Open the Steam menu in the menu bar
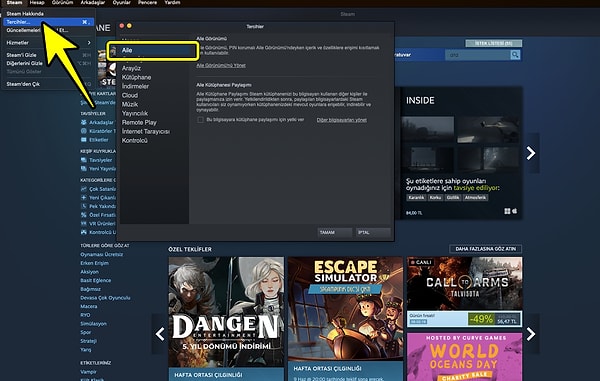The image size is (600, 381). click(x=15, y=3)
